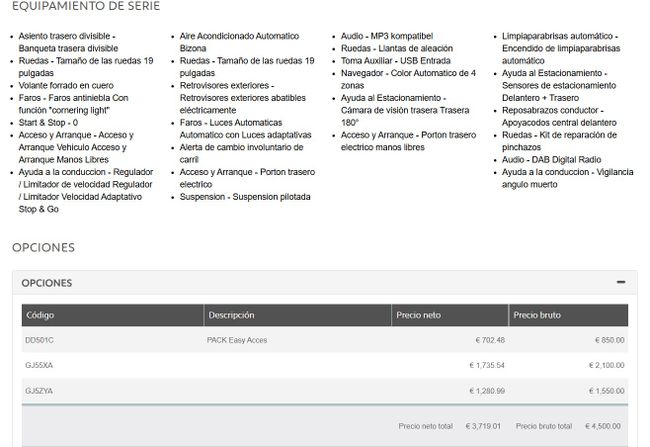
Task: Click net price € 1,735.54
Action: [487, 365]
